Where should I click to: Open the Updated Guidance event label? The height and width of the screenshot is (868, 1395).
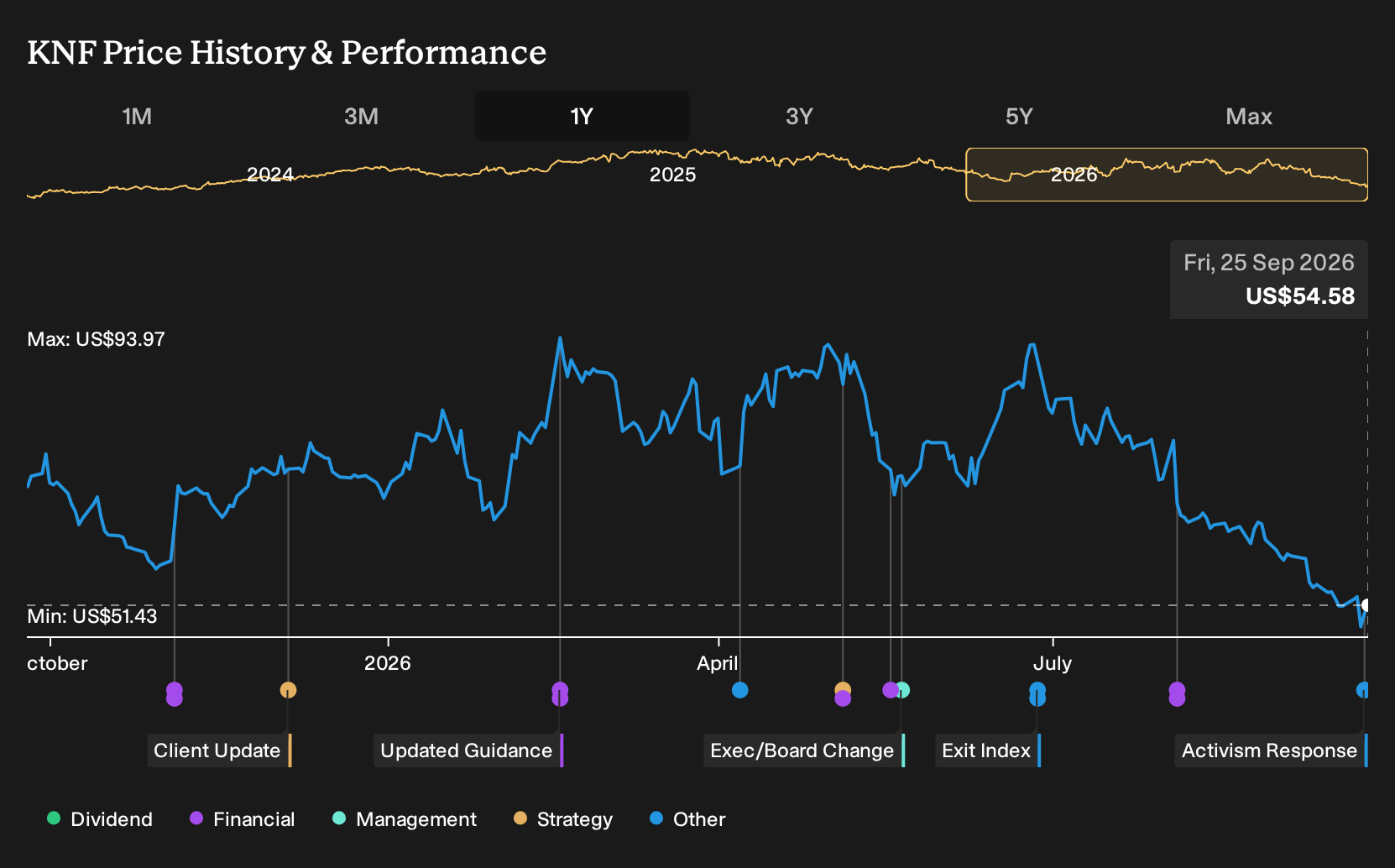coord(468,750)
